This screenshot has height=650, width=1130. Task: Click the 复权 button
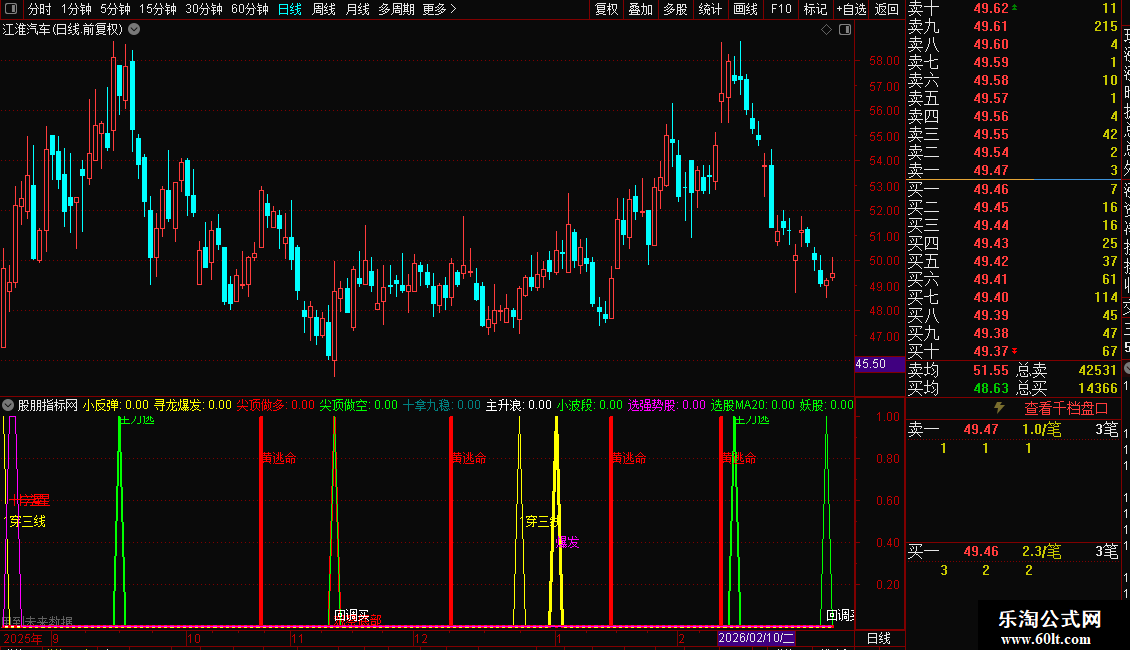[x=607, y=9]
